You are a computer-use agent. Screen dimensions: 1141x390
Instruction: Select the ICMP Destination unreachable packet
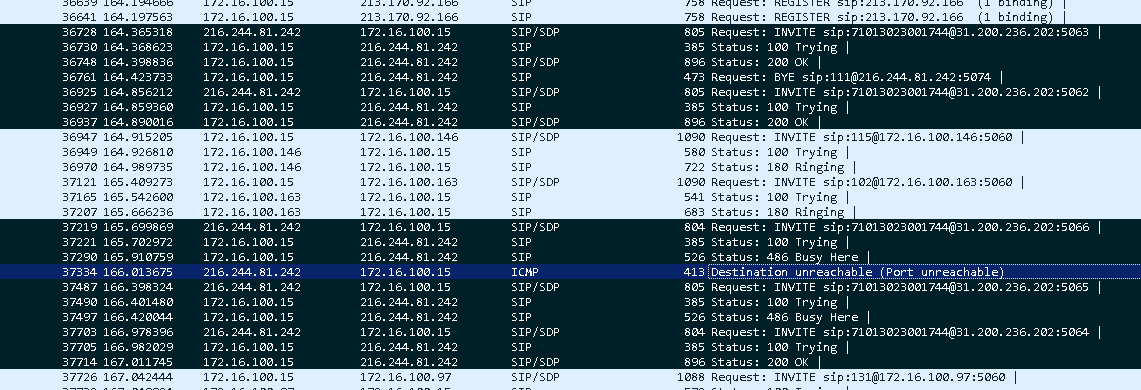pyautogui.click(x=570, y=271)
